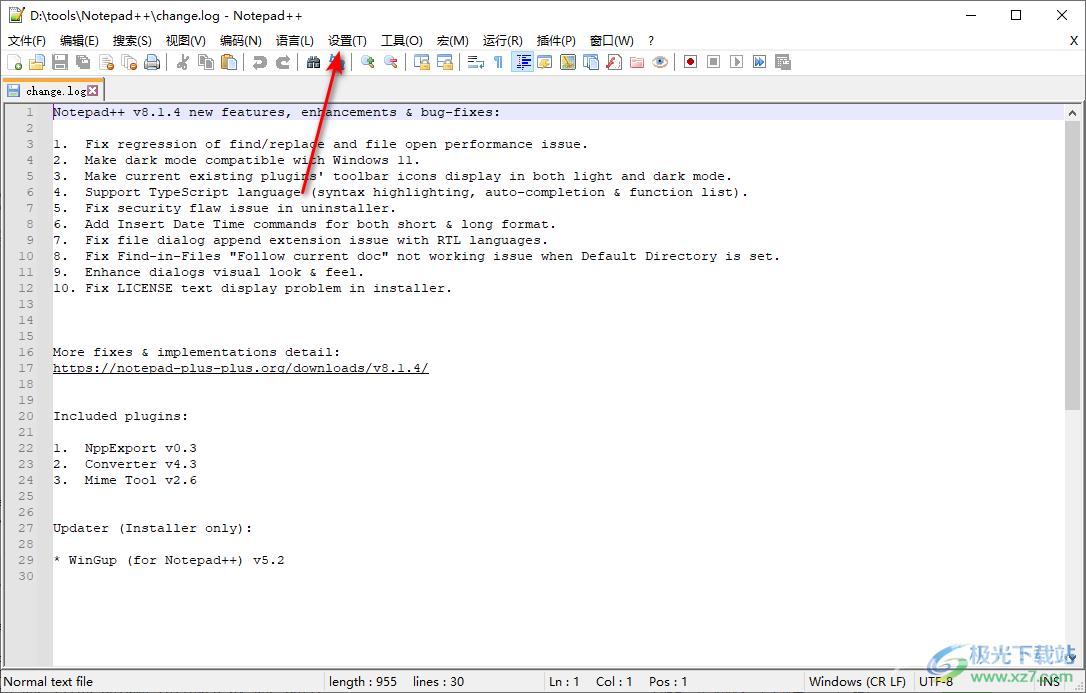Open Find with the binoculars icon
Screen dimensions: 1086x693
click(x=313, y=62)
